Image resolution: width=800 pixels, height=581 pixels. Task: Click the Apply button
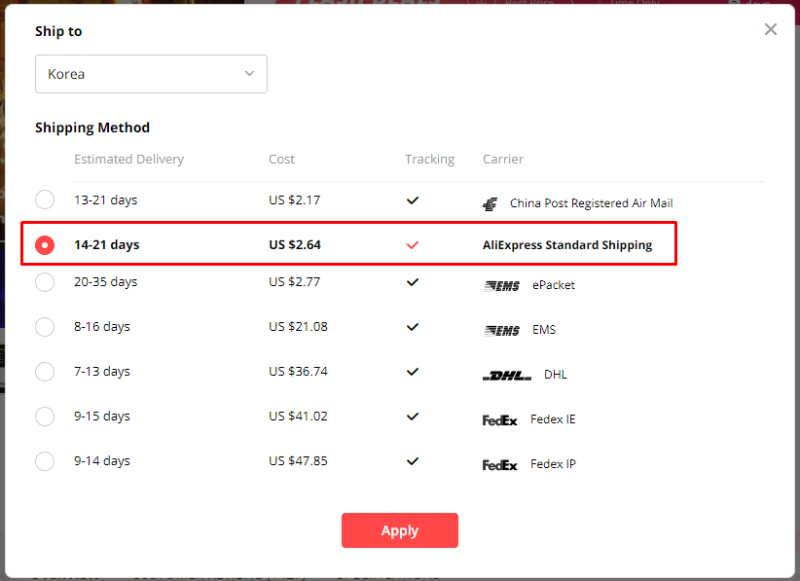(x=399, y=531)
